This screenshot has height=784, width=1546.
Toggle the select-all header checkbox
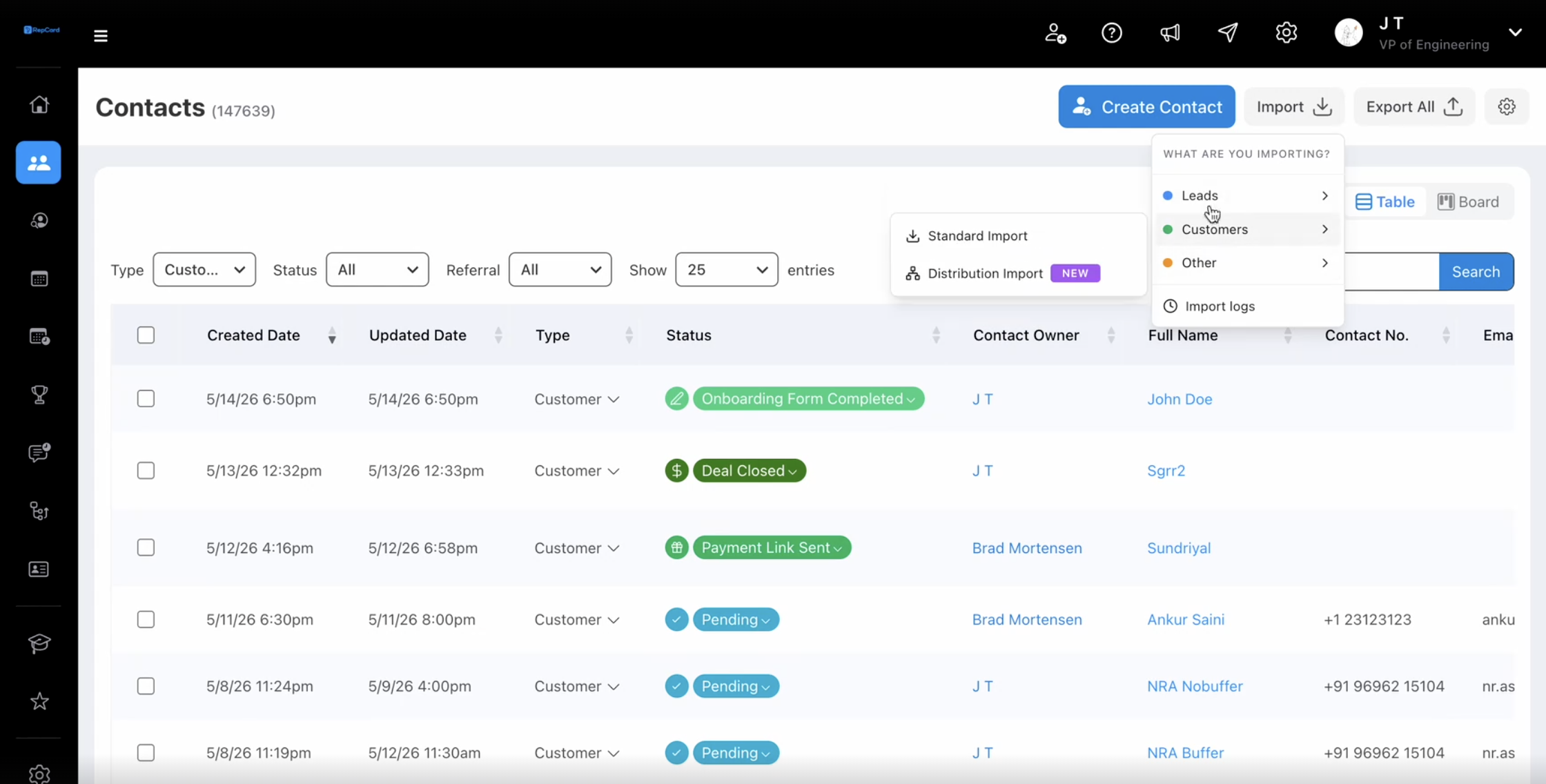(x=146, y=335)
